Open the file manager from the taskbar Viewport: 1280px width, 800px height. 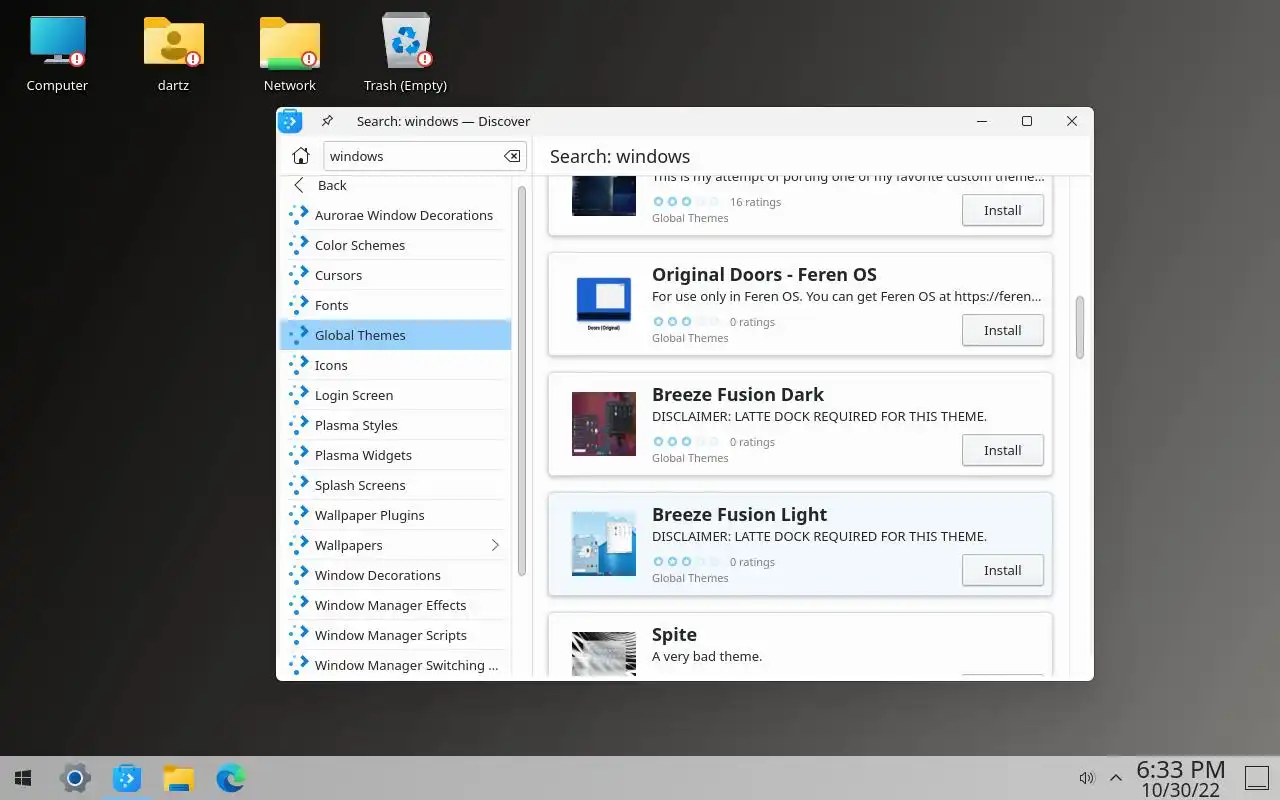(x=179, y=778)
